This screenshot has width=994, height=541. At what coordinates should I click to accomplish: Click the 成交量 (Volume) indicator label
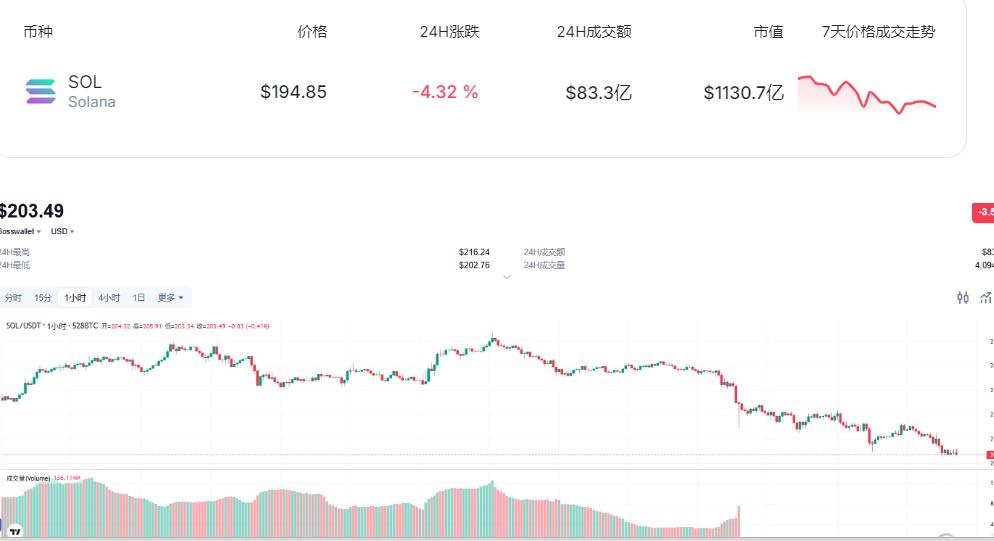point(28,478)
